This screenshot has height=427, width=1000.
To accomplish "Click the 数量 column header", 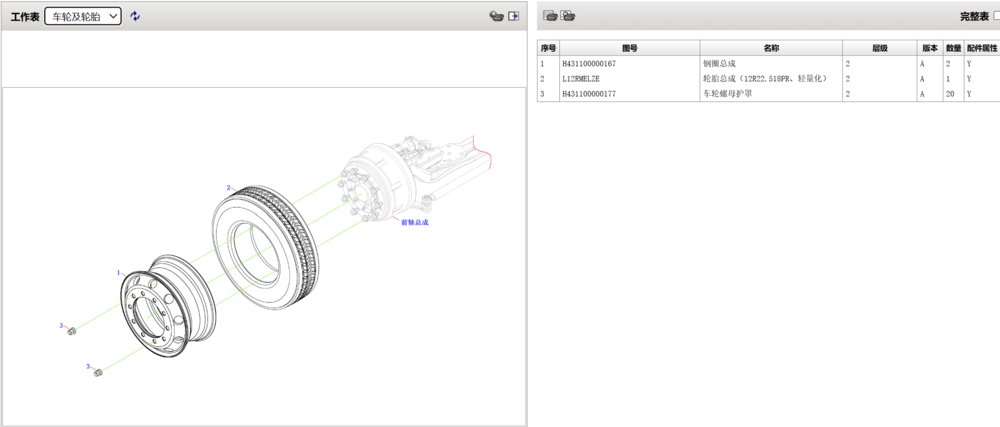I will click(953, 48).
